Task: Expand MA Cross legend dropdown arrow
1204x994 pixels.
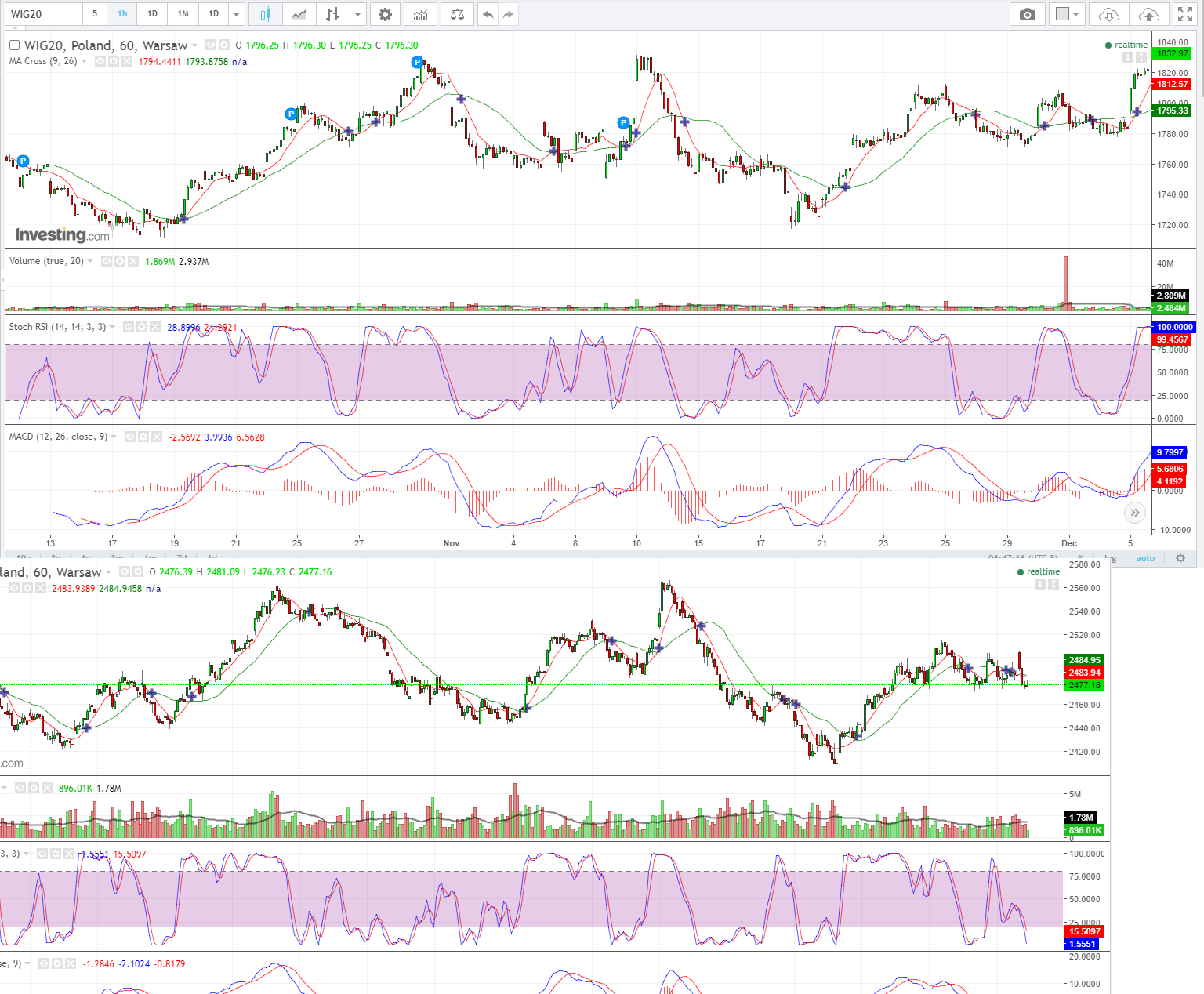Action: tap(84, 61)
